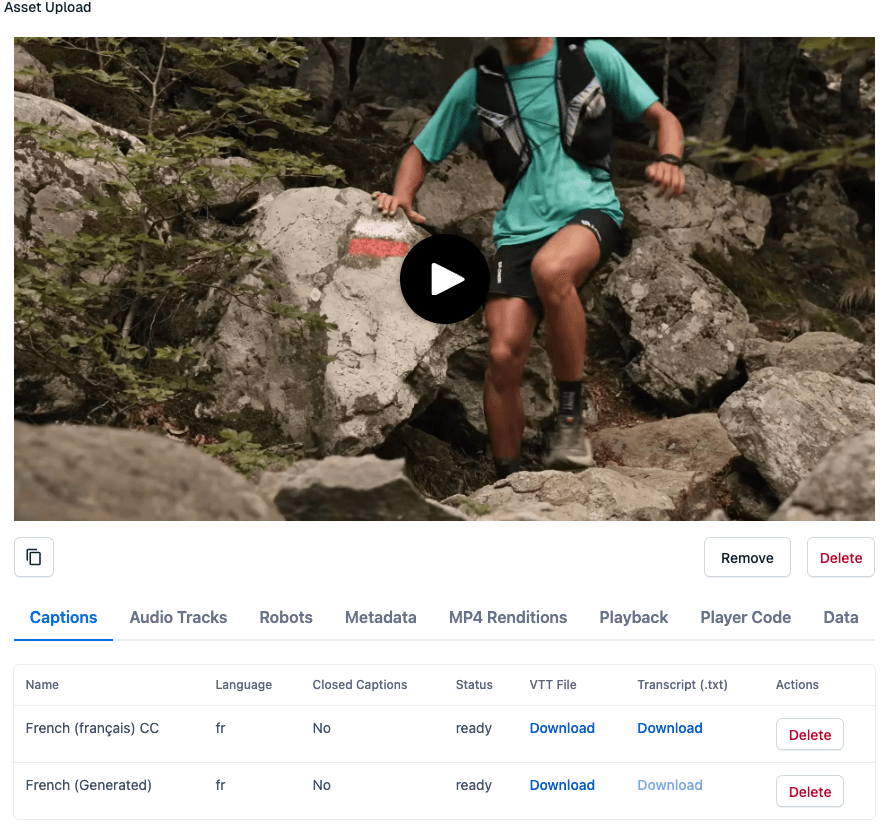Screen dimensions: 887x828
Task: Go to the MP4 Renditions tab
Action: (508, 617)
